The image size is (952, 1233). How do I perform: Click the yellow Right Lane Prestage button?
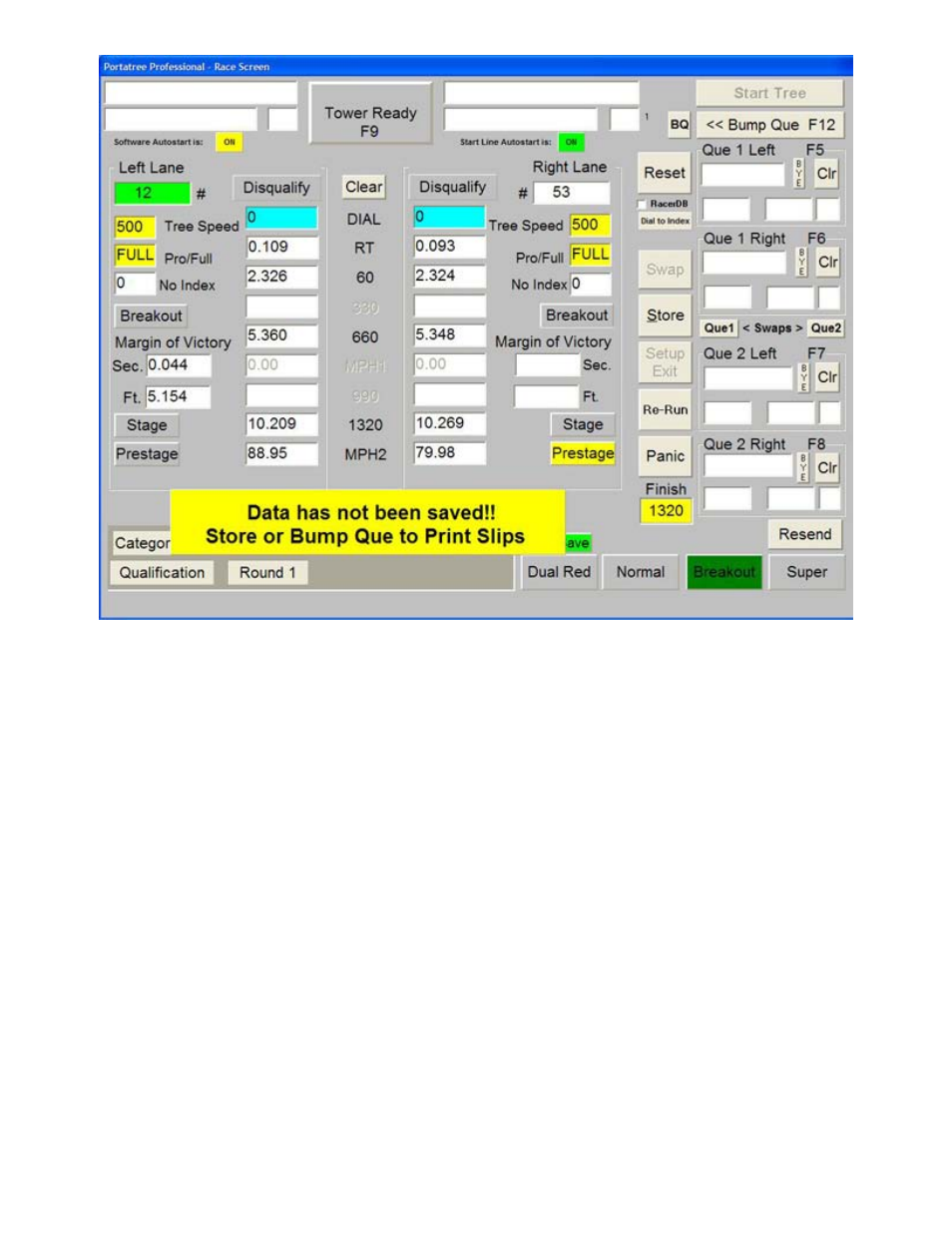(583, 453)
